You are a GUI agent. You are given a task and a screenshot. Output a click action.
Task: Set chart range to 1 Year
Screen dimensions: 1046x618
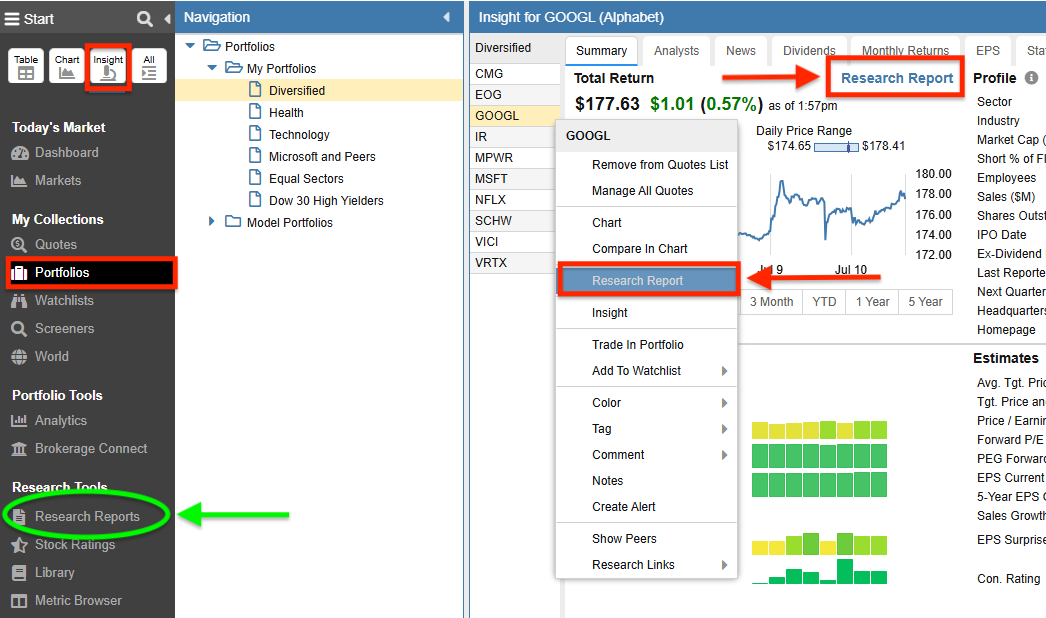pos(872,302)
